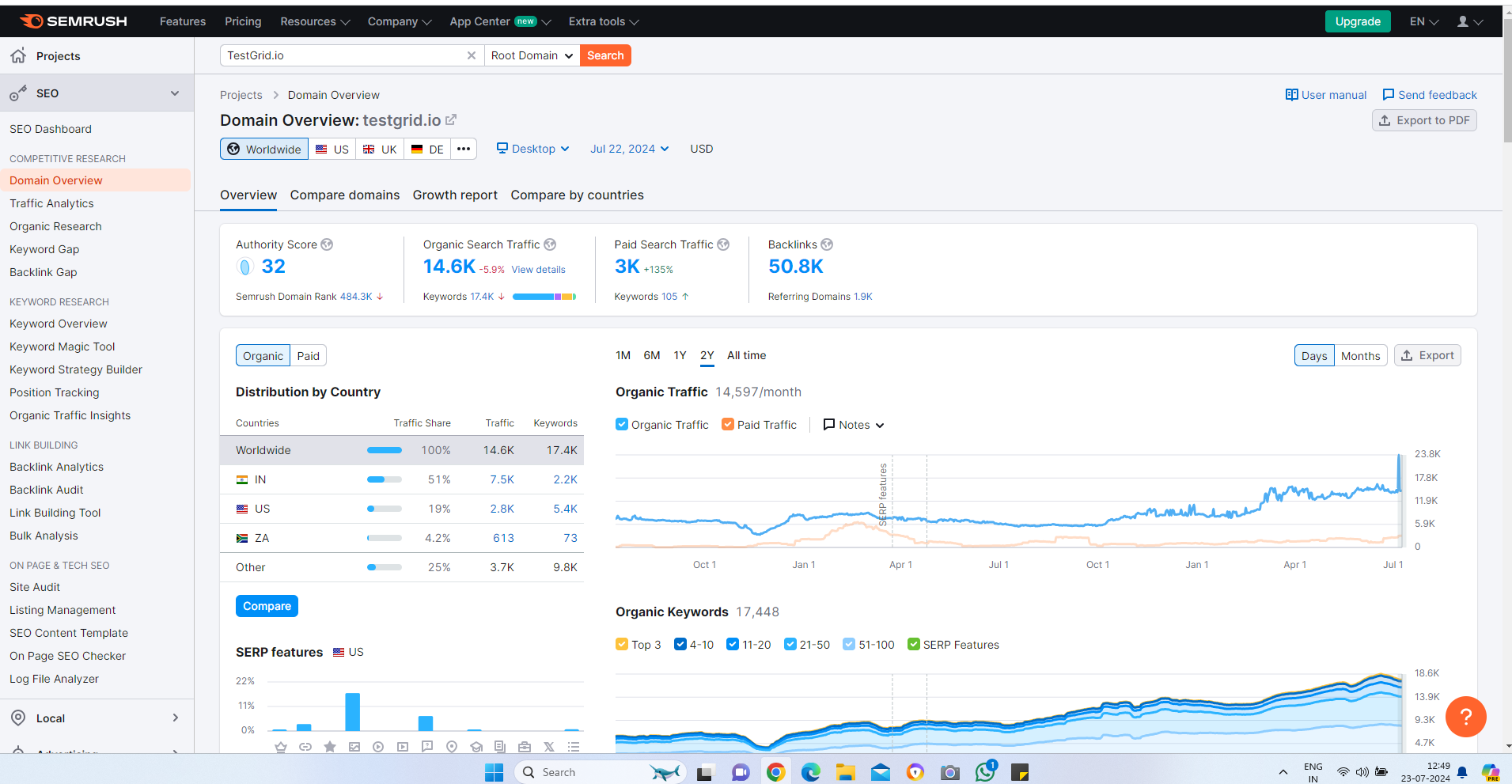Open Paid Search Traffic info icon
The width and height of the screenshot is (1512, 784).
click(723, 244)
